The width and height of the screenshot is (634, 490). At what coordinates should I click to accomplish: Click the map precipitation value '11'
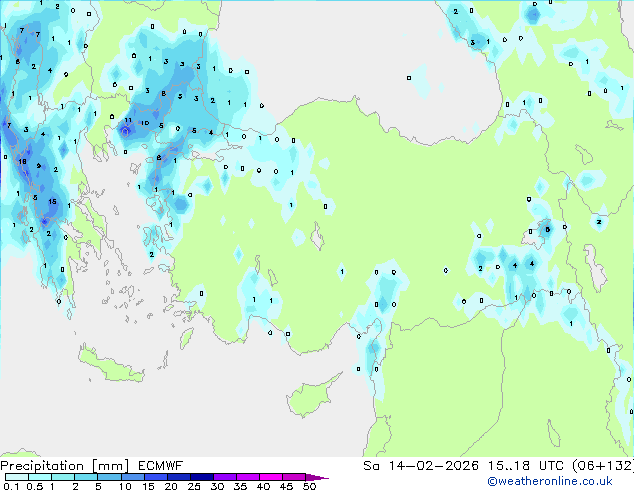128,120
